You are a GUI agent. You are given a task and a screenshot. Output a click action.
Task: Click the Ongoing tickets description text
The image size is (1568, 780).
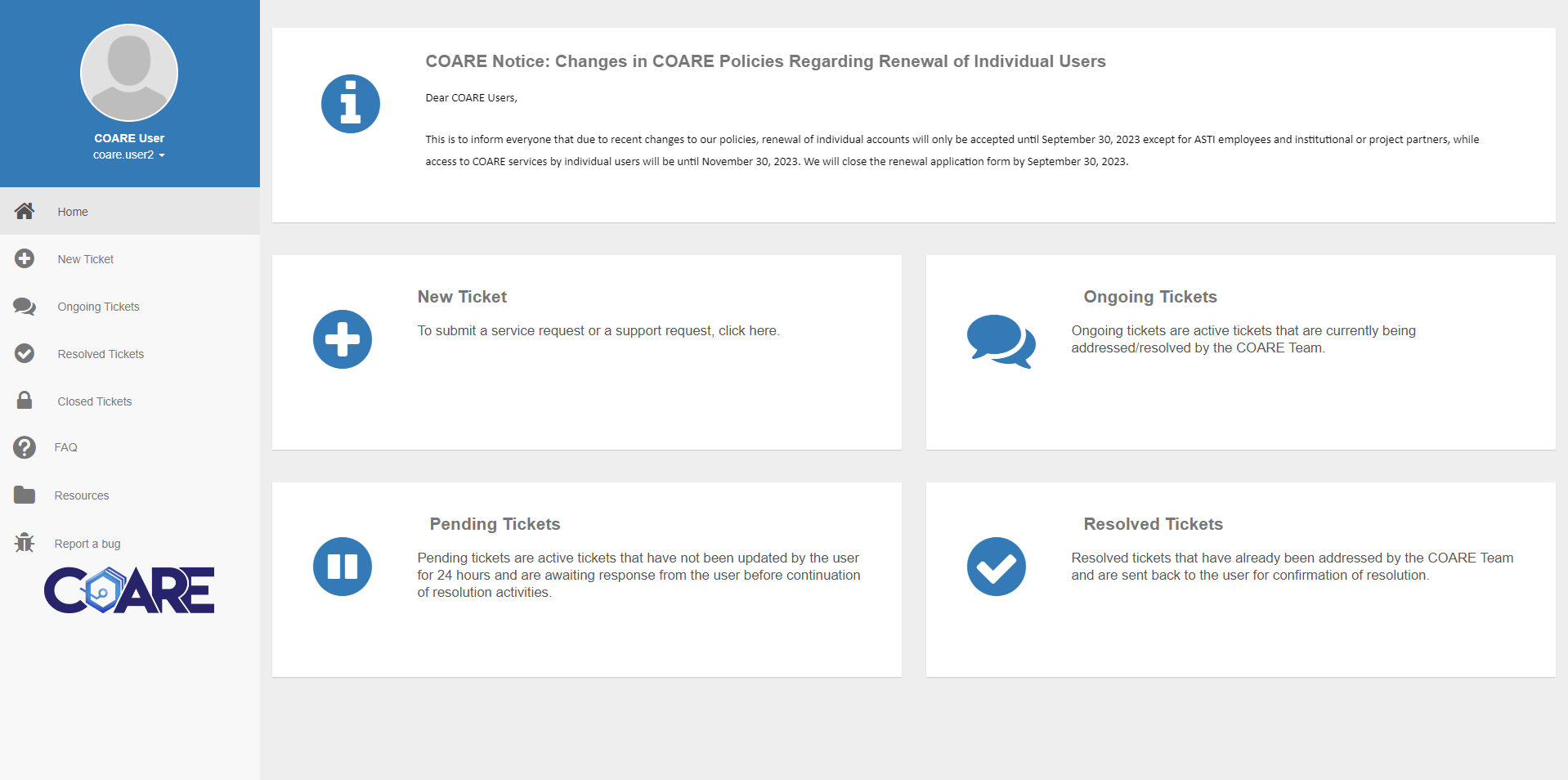click(x=1243, y=339)
